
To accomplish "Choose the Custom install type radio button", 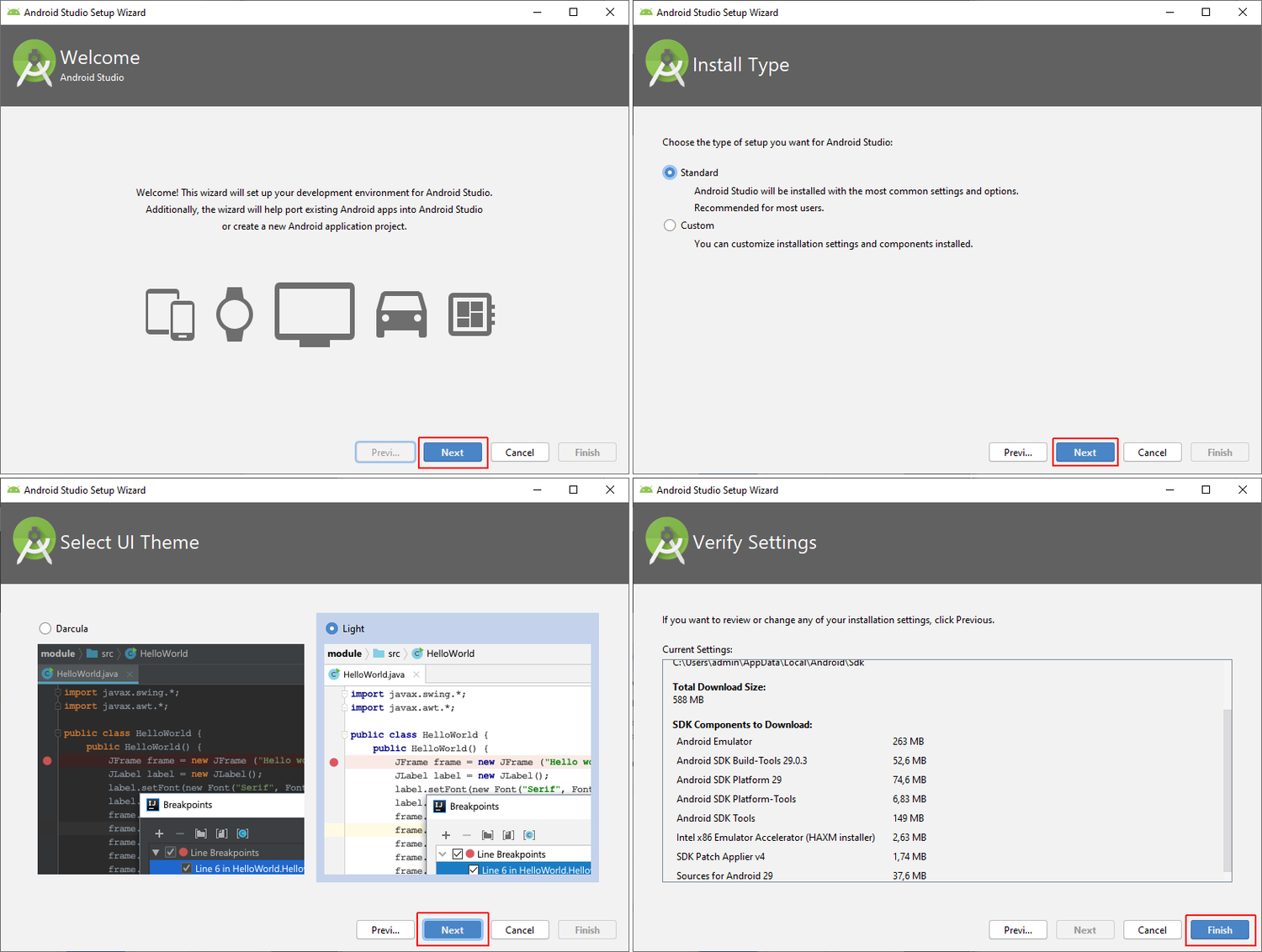I will 670,225.
